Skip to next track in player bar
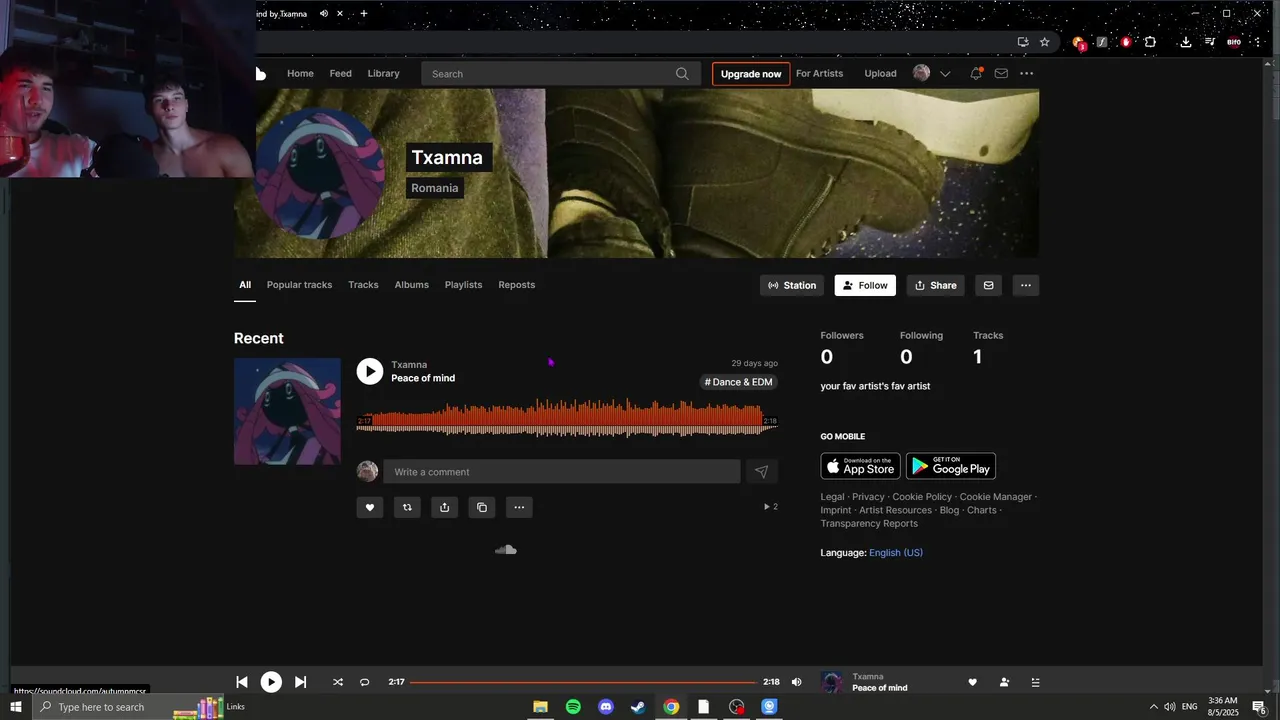The width and height of the screenshot is (1280, 720). coord(301,682)
